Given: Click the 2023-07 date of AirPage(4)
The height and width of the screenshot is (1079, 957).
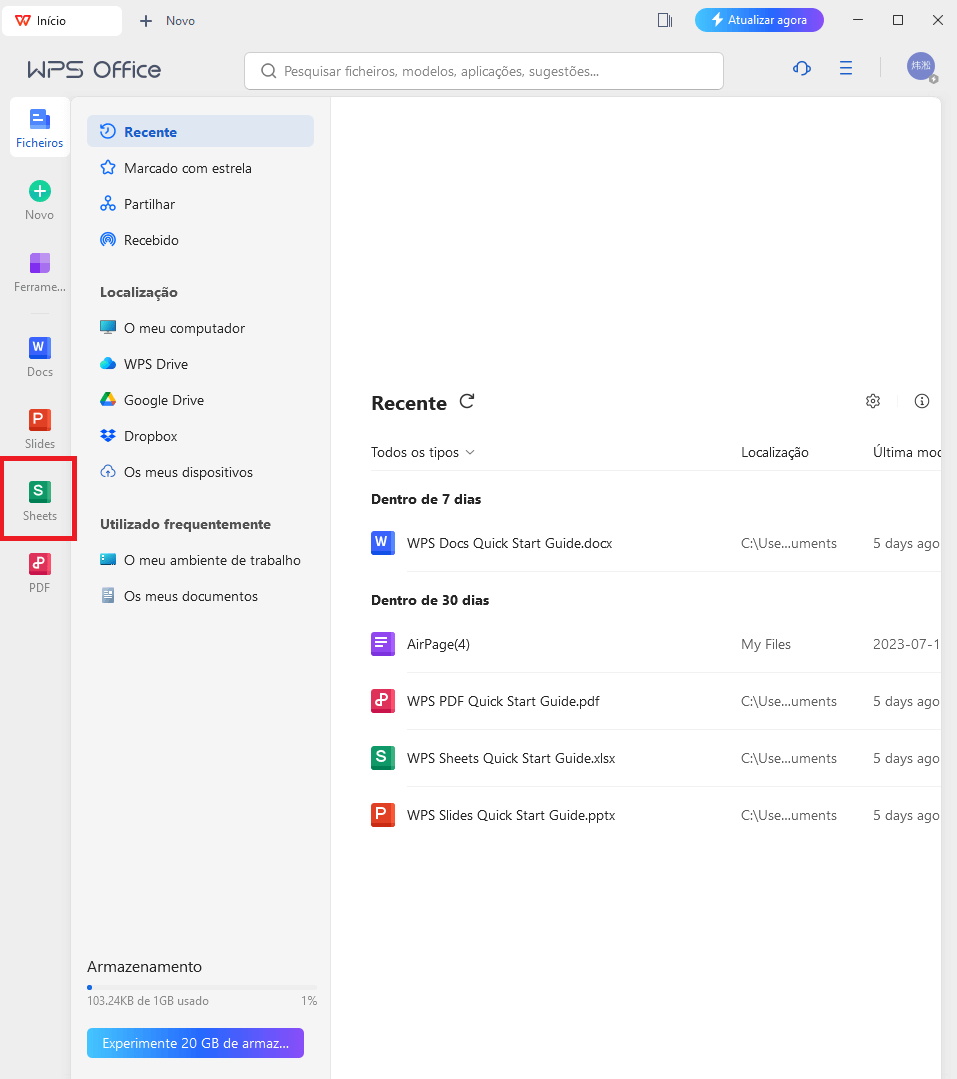Looking at the screenshot, I should coord(906,644).
